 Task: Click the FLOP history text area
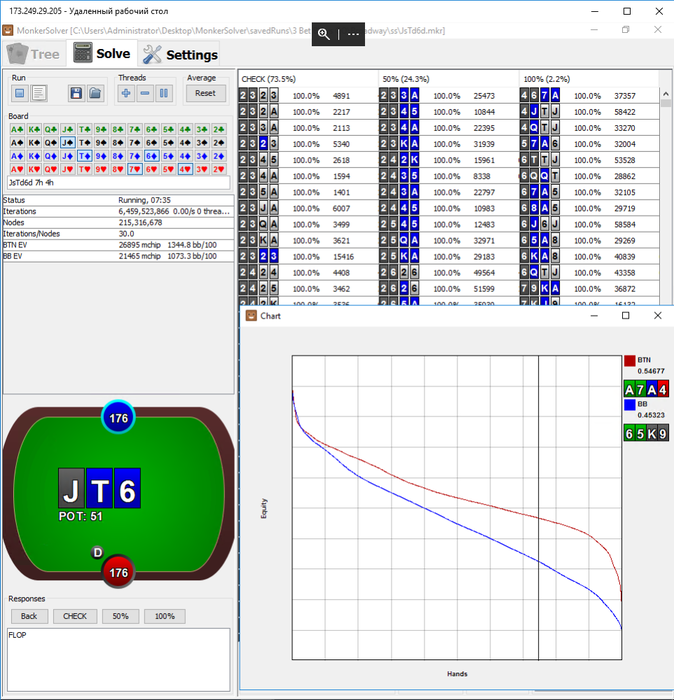click(119, 660)
